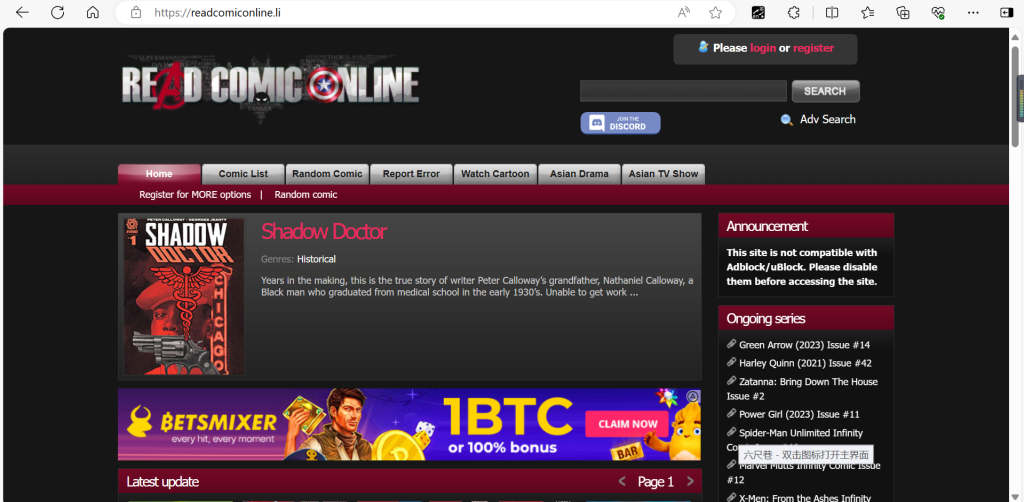
Task: Open Spider-Man Unlimited Infinity Comic link
Action: 795,439
